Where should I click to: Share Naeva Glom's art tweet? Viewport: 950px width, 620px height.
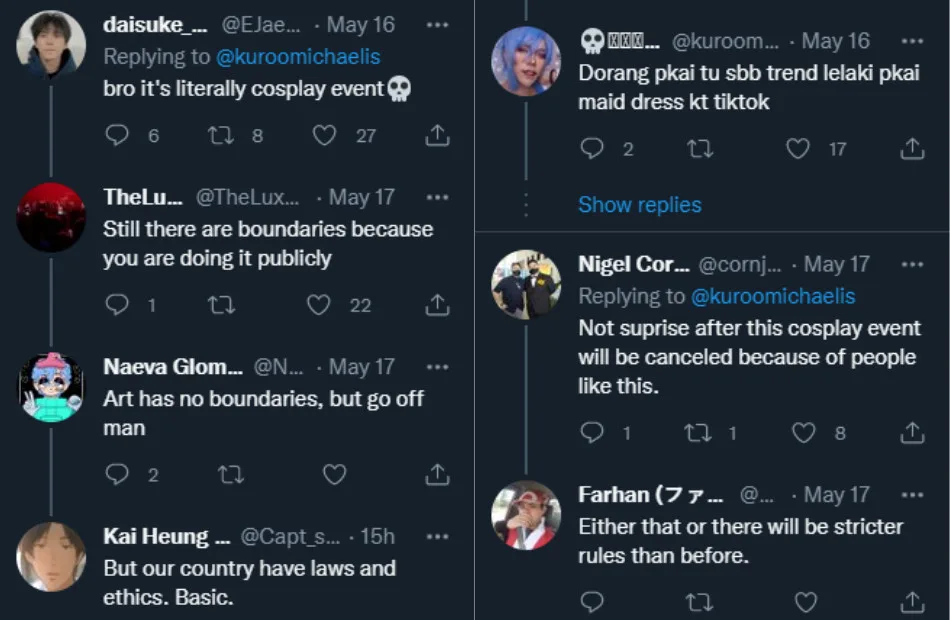click(437, 475)
